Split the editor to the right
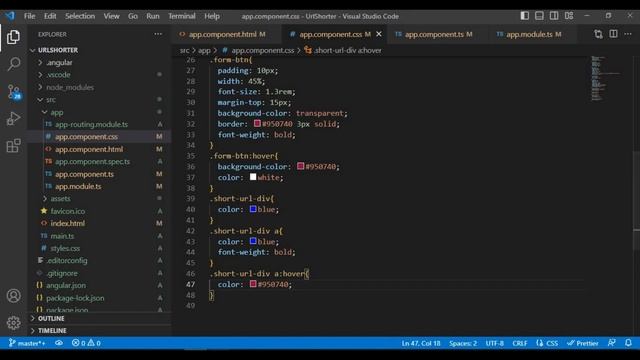Viewport: 640px width, 360px height. (x=613, y=34)
